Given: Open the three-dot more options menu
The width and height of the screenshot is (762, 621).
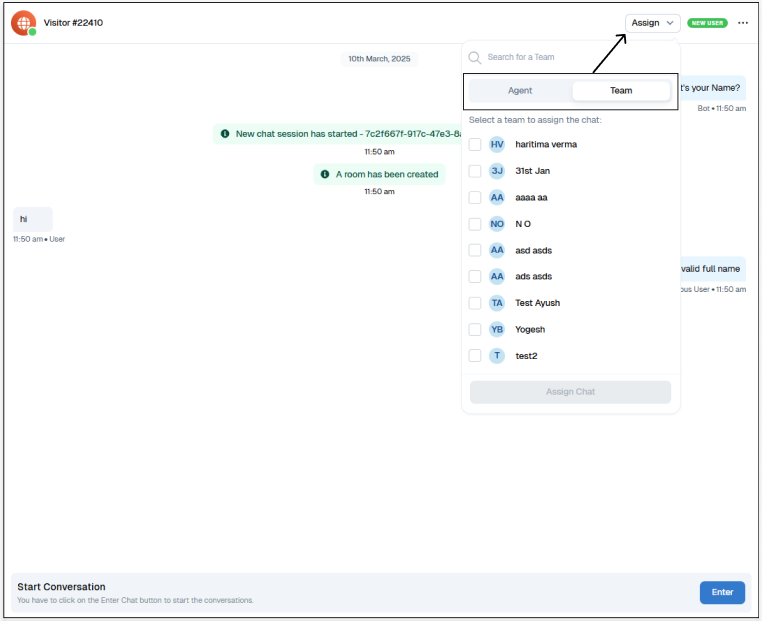Looking at the screenshot, I should tap(743, 23).
